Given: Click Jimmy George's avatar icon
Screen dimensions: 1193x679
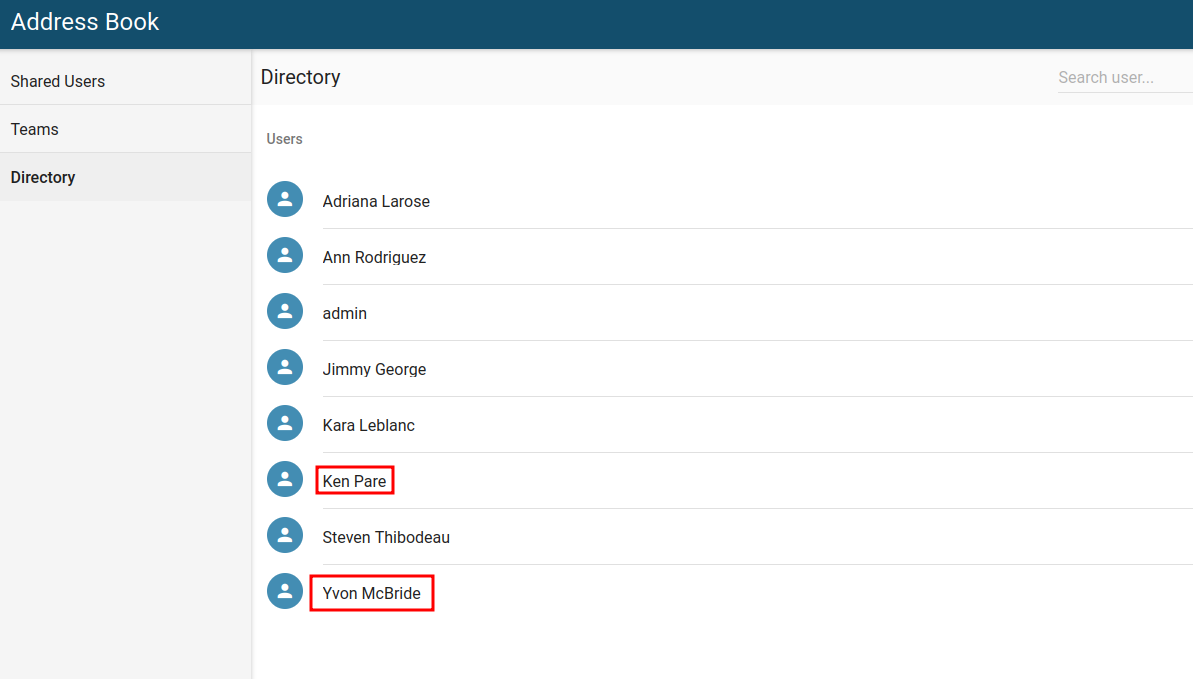Looking at the screenshot, I should (285, 367).
